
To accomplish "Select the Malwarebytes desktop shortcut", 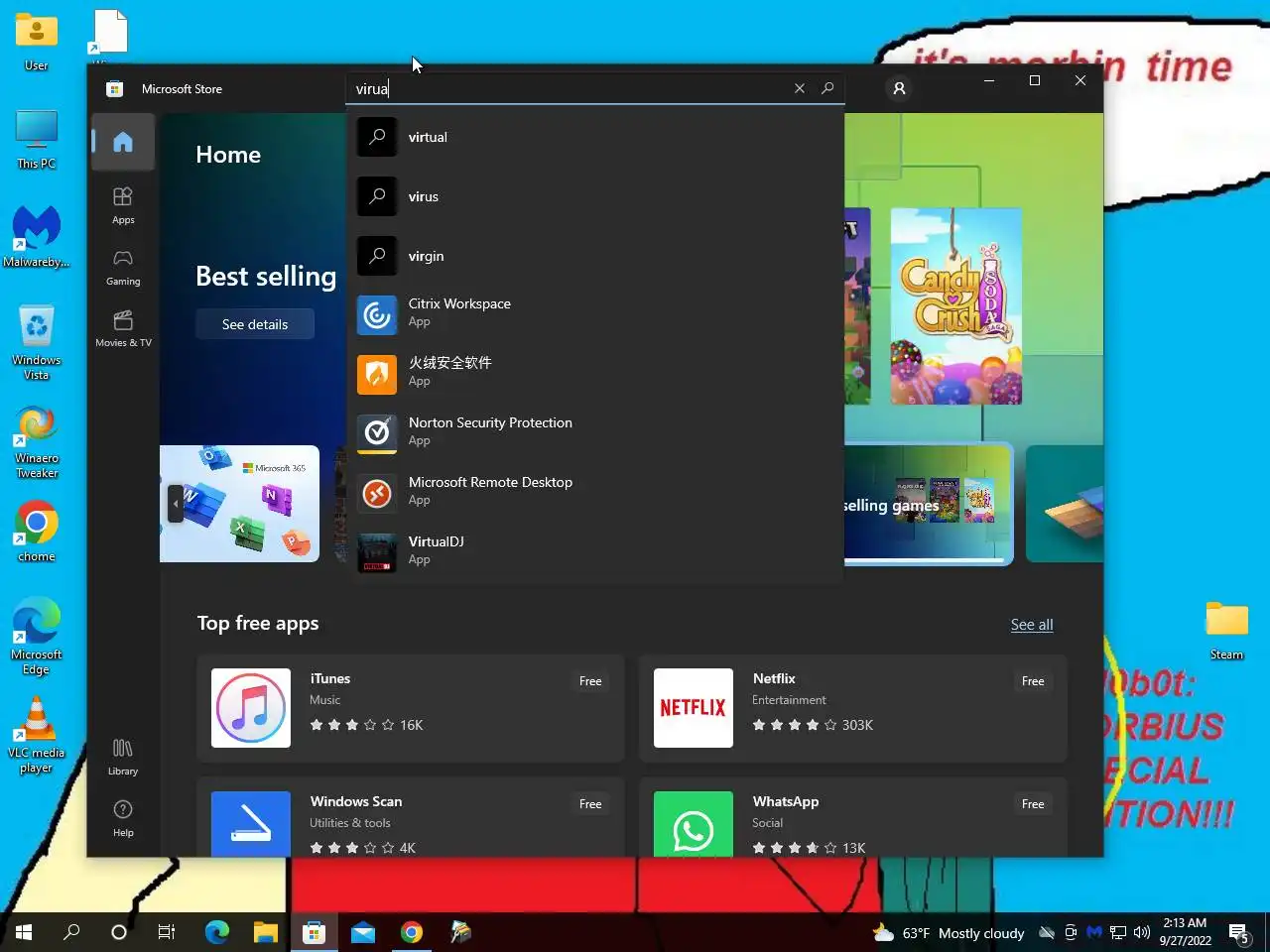I will [37, 236].
